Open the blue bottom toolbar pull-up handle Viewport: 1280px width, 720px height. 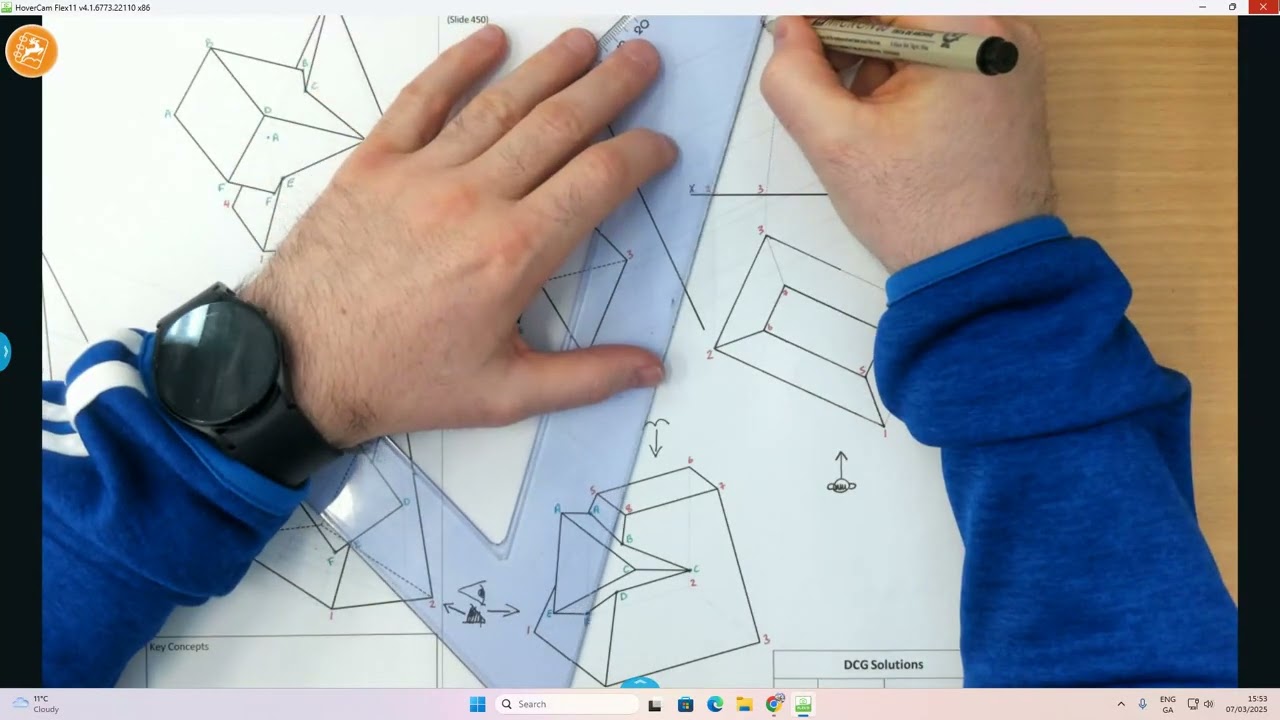[640, 683]
